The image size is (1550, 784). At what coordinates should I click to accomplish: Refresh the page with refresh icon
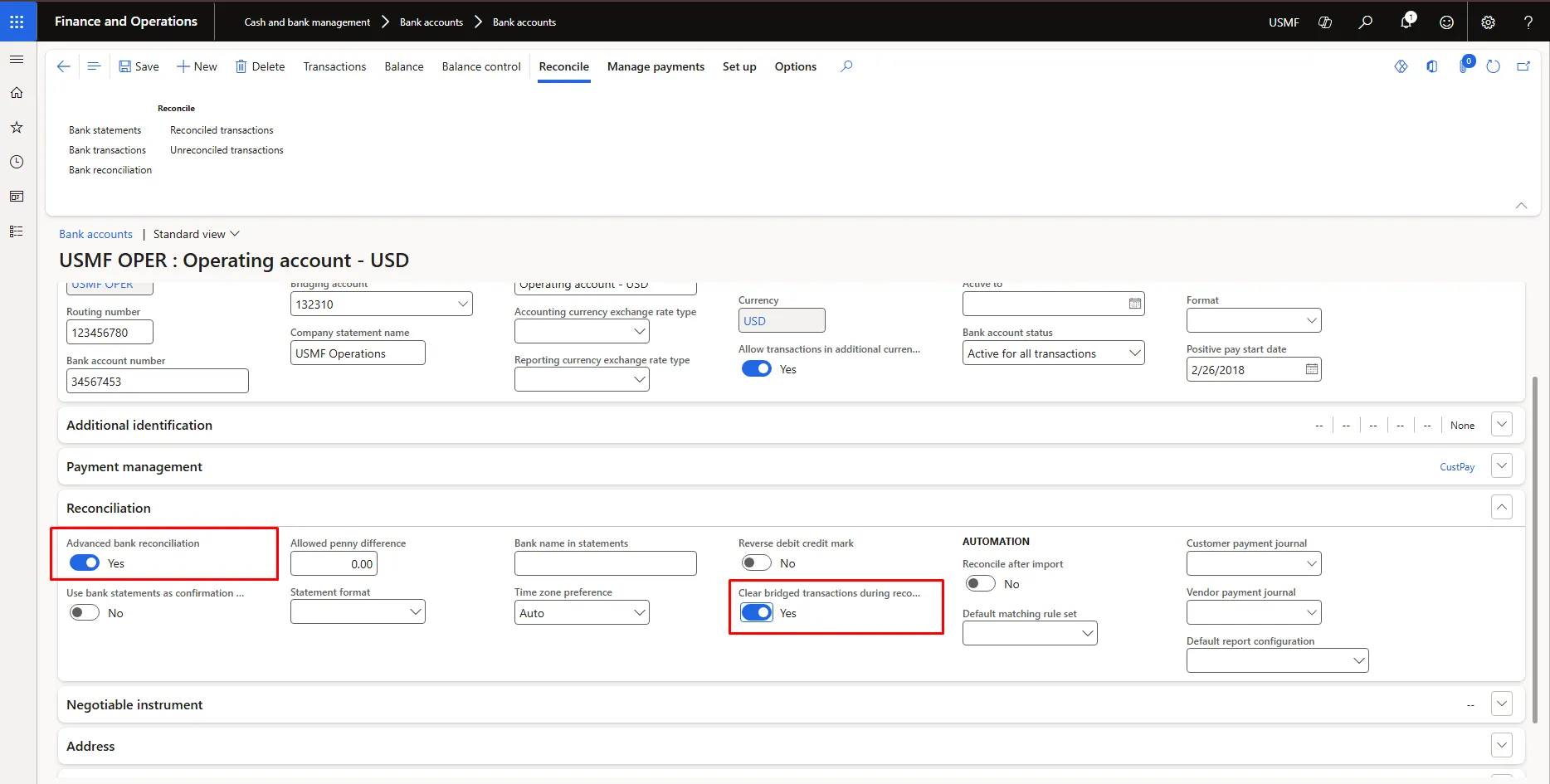pos(1494,66)
